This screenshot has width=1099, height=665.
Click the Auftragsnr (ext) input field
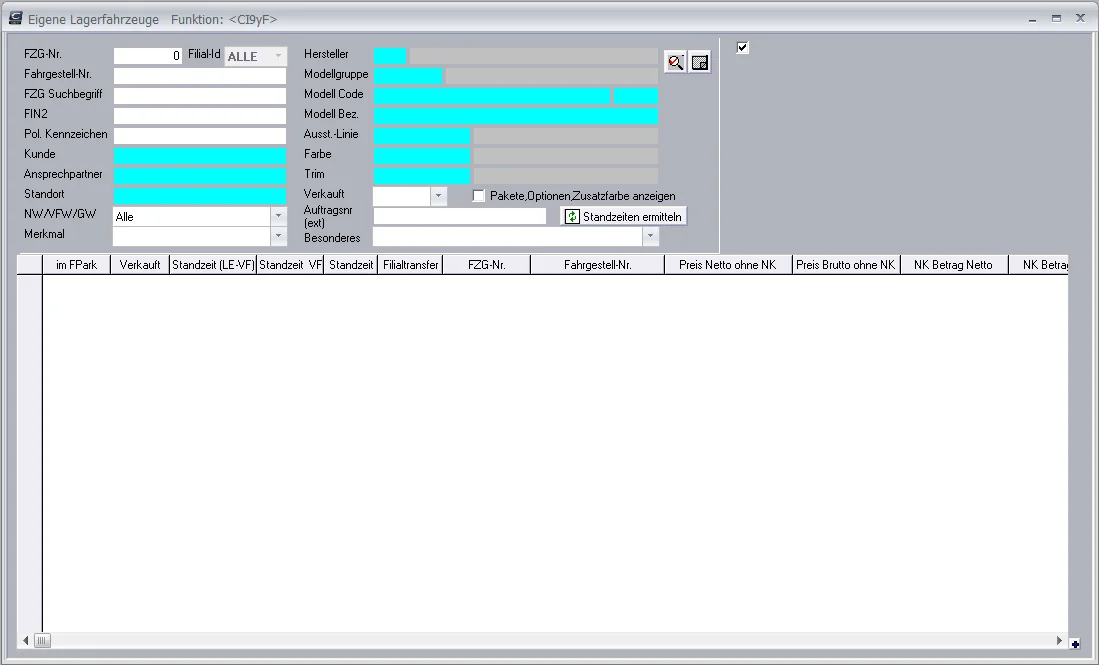point(460,217)
